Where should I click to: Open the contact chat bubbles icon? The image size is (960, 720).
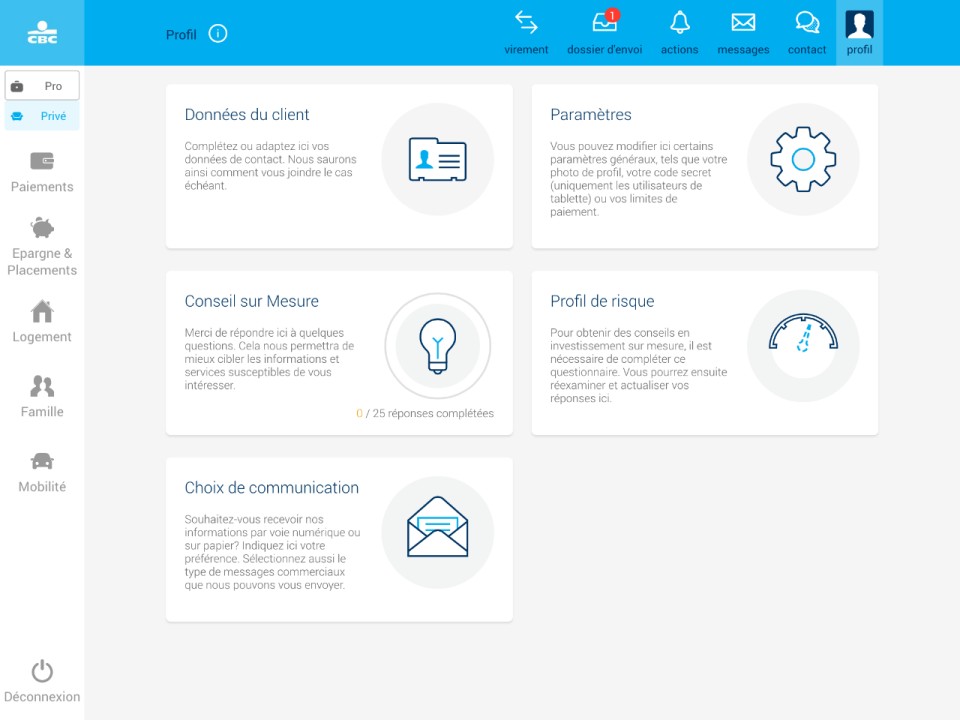pos(807,32)
